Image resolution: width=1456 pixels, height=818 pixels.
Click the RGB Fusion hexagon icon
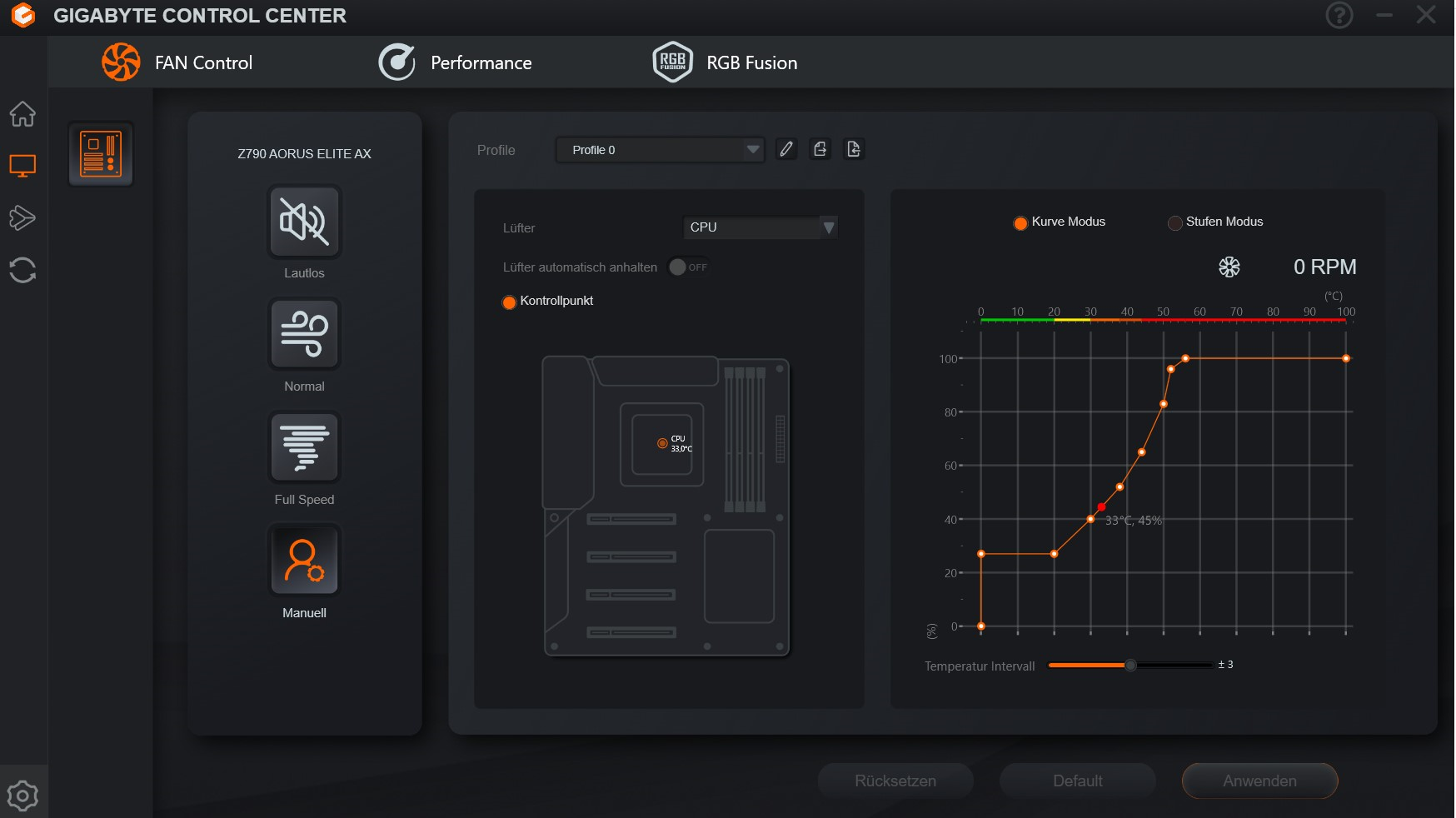coord(672,62)
